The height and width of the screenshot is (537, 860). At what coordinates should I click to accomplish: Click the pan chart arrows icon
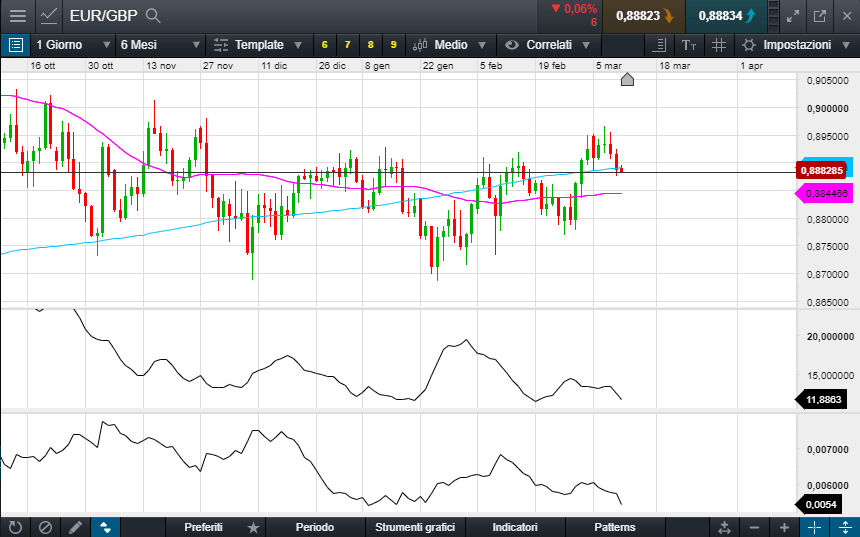click(725, 528)
